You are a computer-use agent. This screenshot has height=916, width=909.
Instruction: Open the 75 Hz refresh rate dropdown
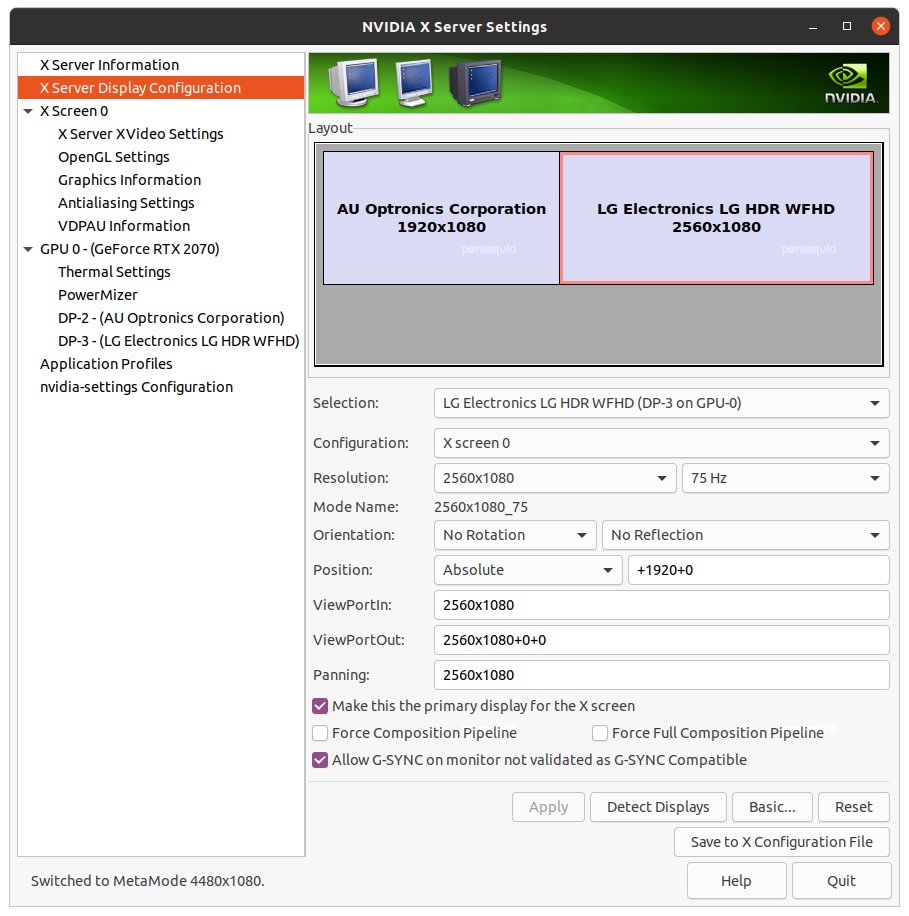point(786,478)
